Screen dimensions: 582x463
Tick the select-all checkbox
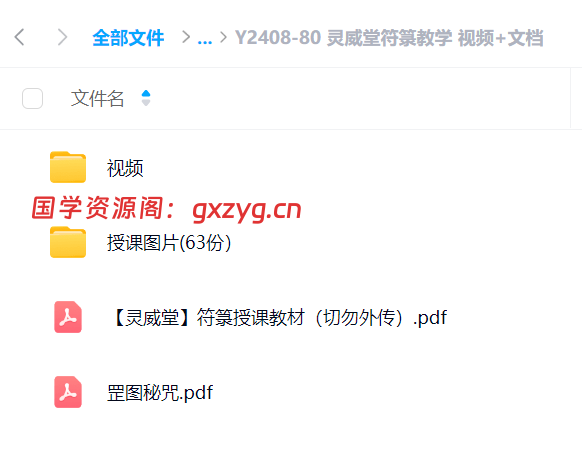click(32, 98)
